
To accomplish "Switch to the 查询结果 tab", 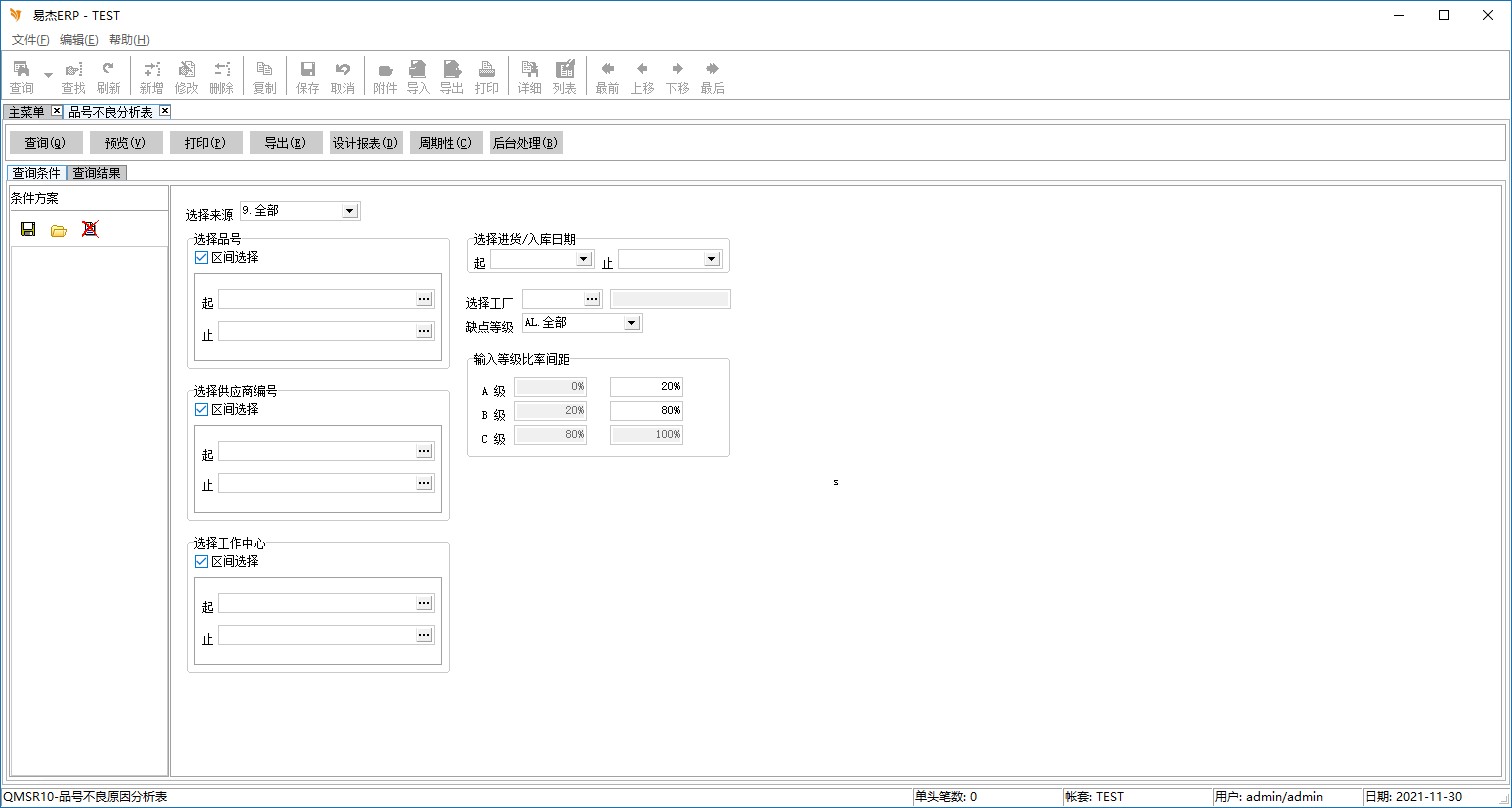I will tap(96, 173).
